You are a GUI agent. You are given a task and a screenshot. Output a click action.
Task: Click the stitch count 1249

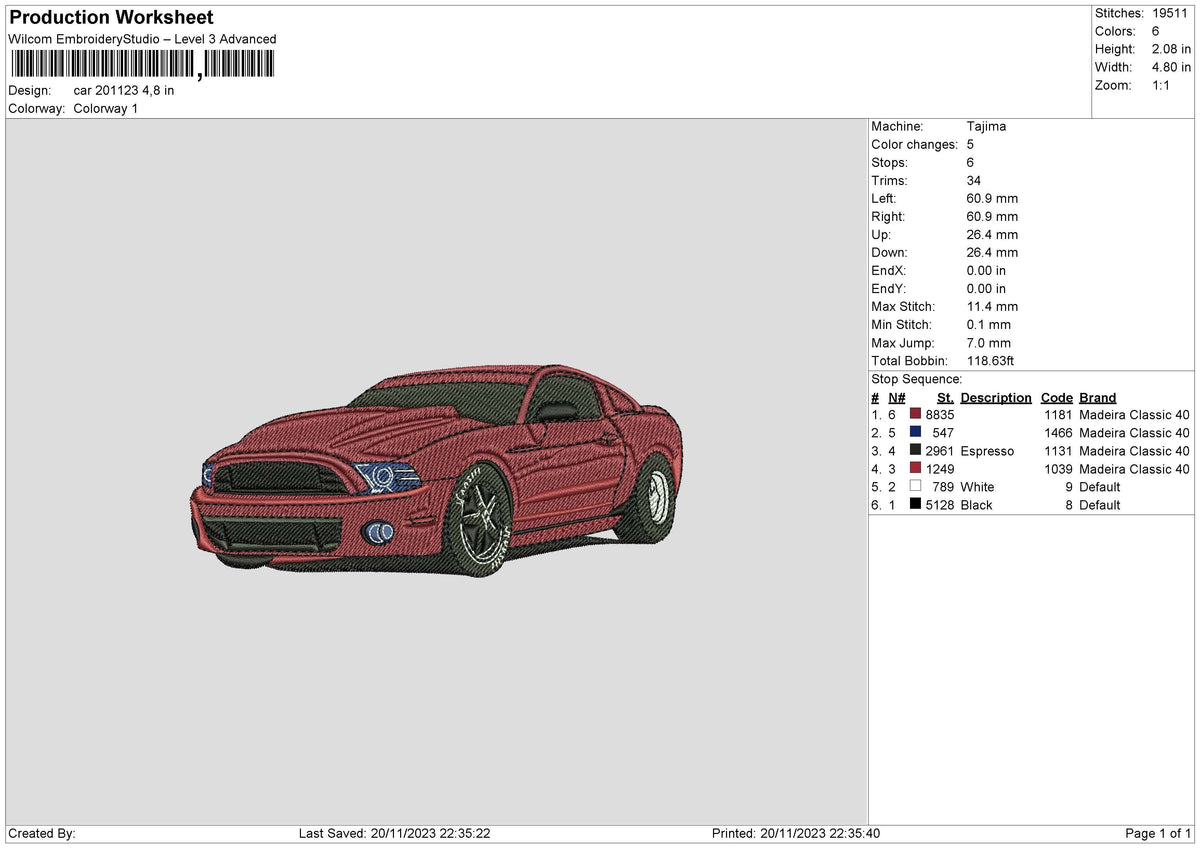[941, 468]
